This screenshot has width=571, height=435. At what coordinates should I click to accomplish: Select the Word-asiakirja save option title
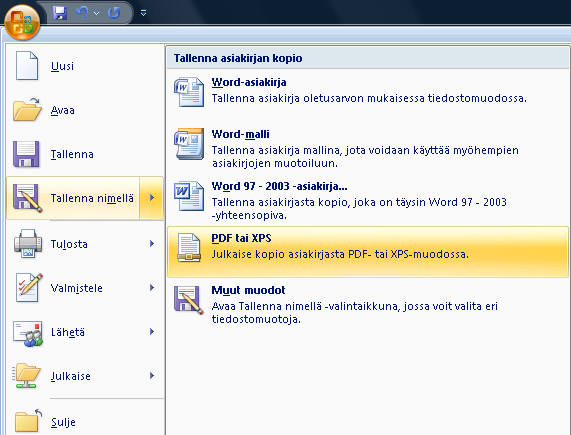click(x=249, y=82)
